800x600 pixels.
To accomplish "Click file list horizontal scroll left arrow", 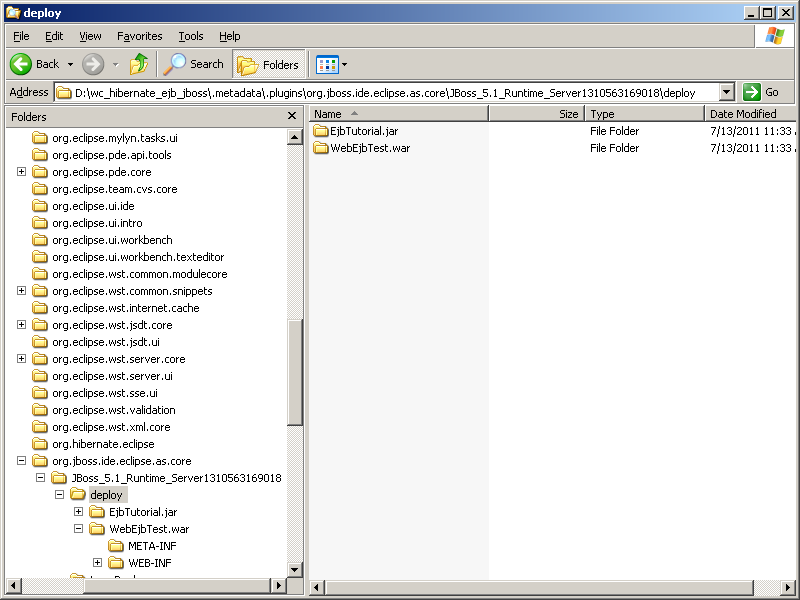I will point(317,587).
